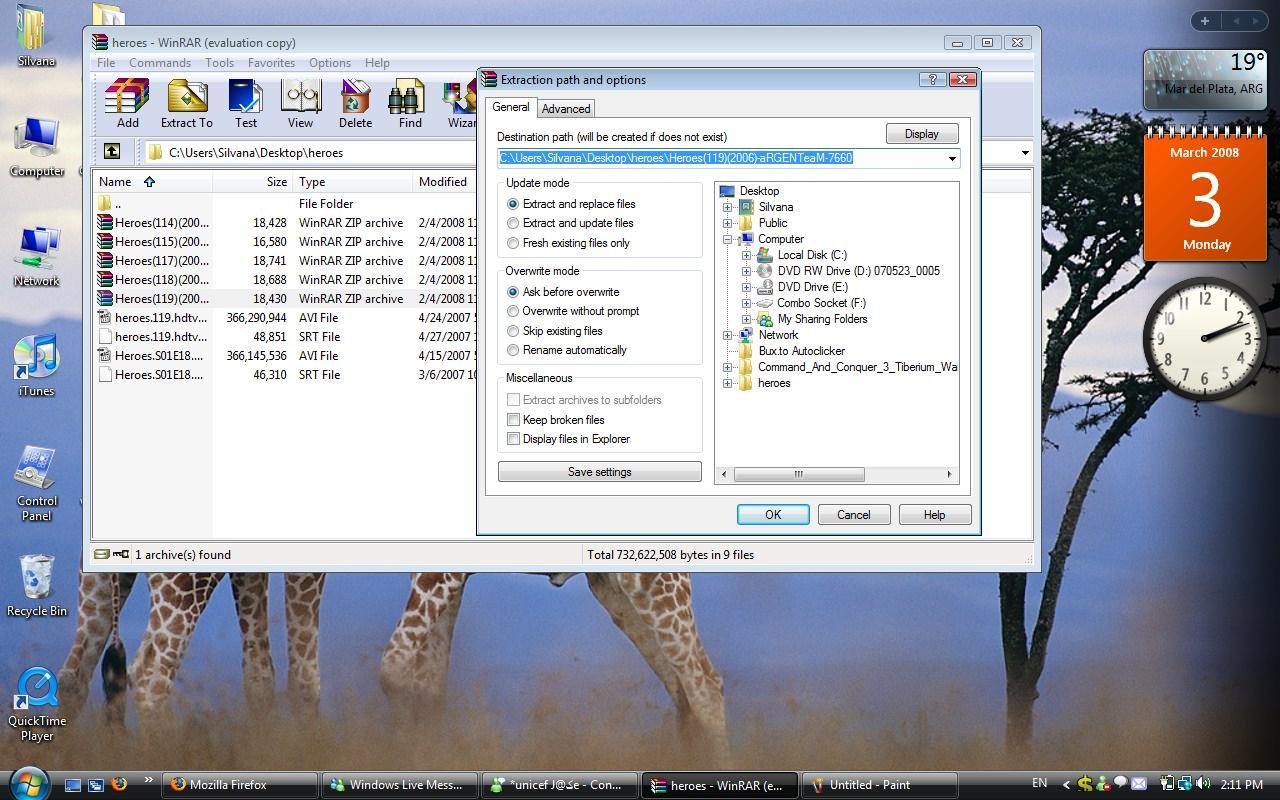Switch to Mozilla Firefox taskbar button
The image size is (1280, 800).
point(241,785)
